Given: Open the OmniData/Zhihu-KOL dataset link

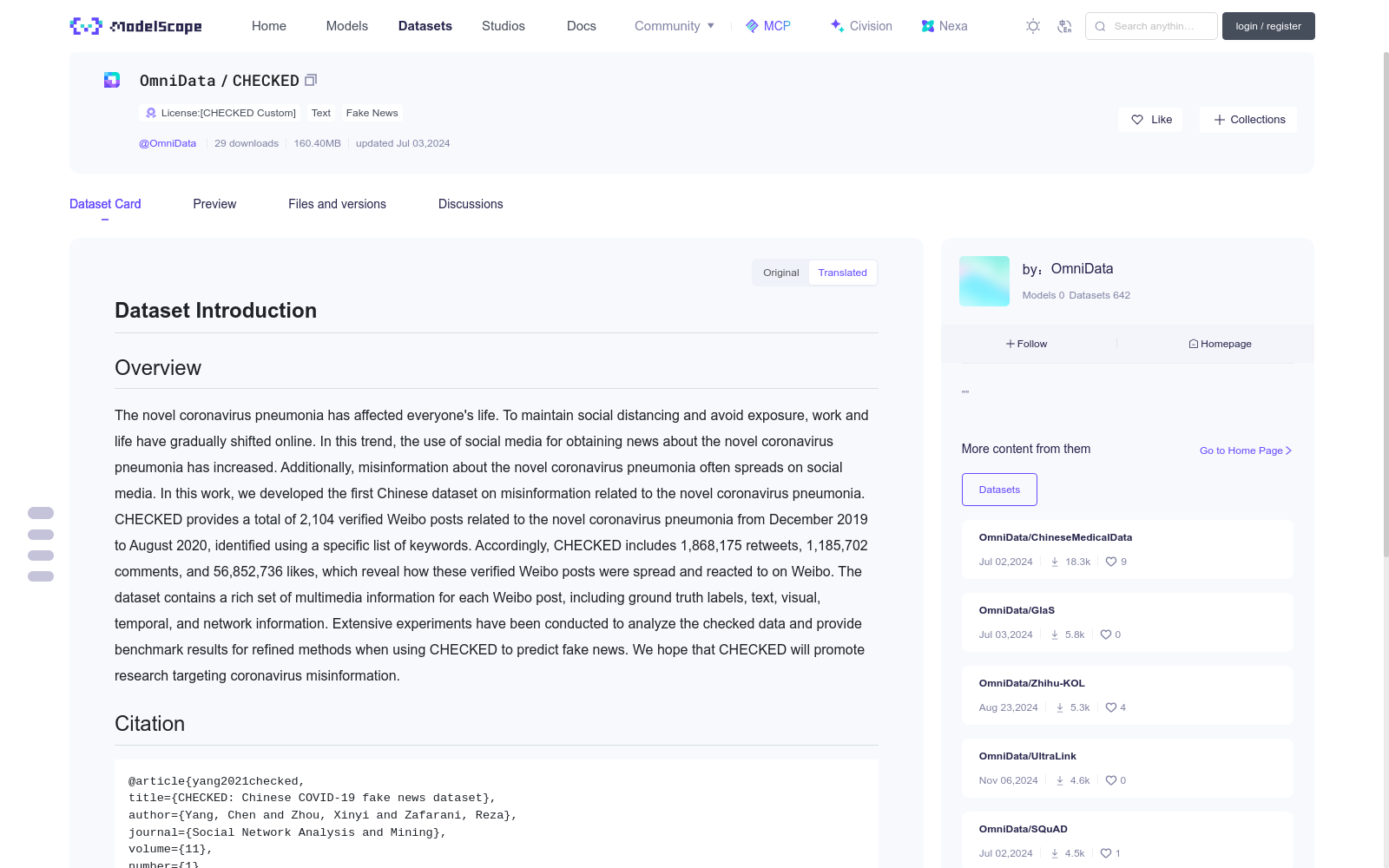Looking at the screenshot, I should pyautogui.click(x=1032, y=683).
